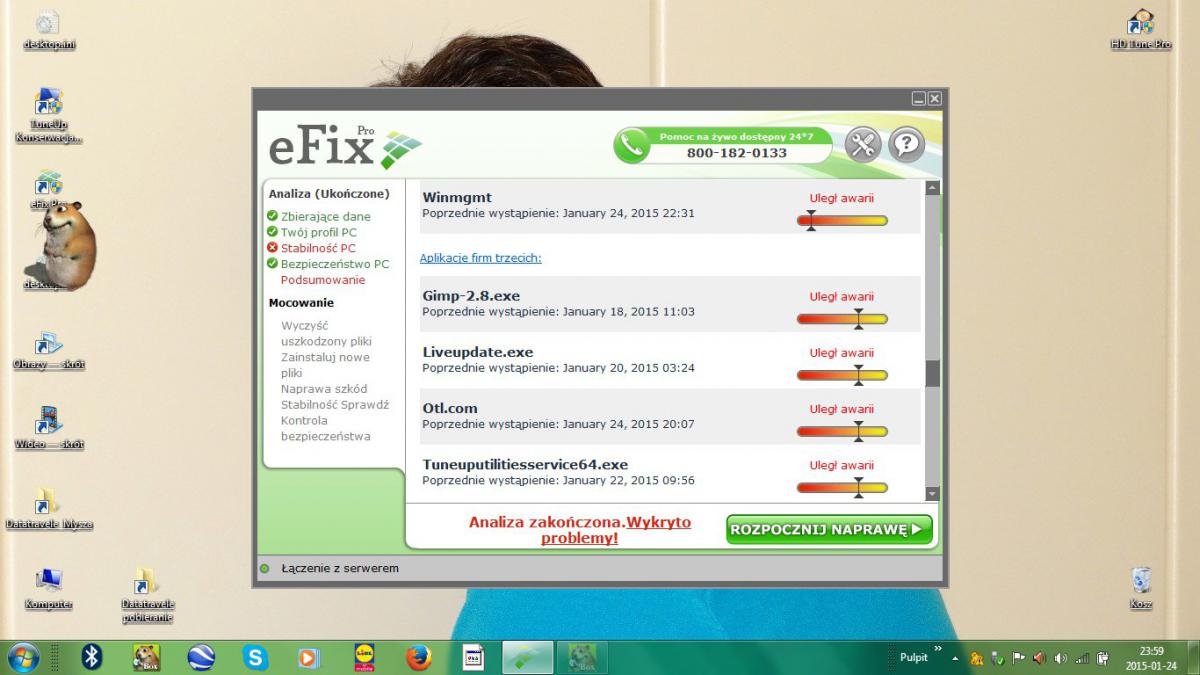
Task: Open the Lidl taskbar icon
Action: [364, 657]
